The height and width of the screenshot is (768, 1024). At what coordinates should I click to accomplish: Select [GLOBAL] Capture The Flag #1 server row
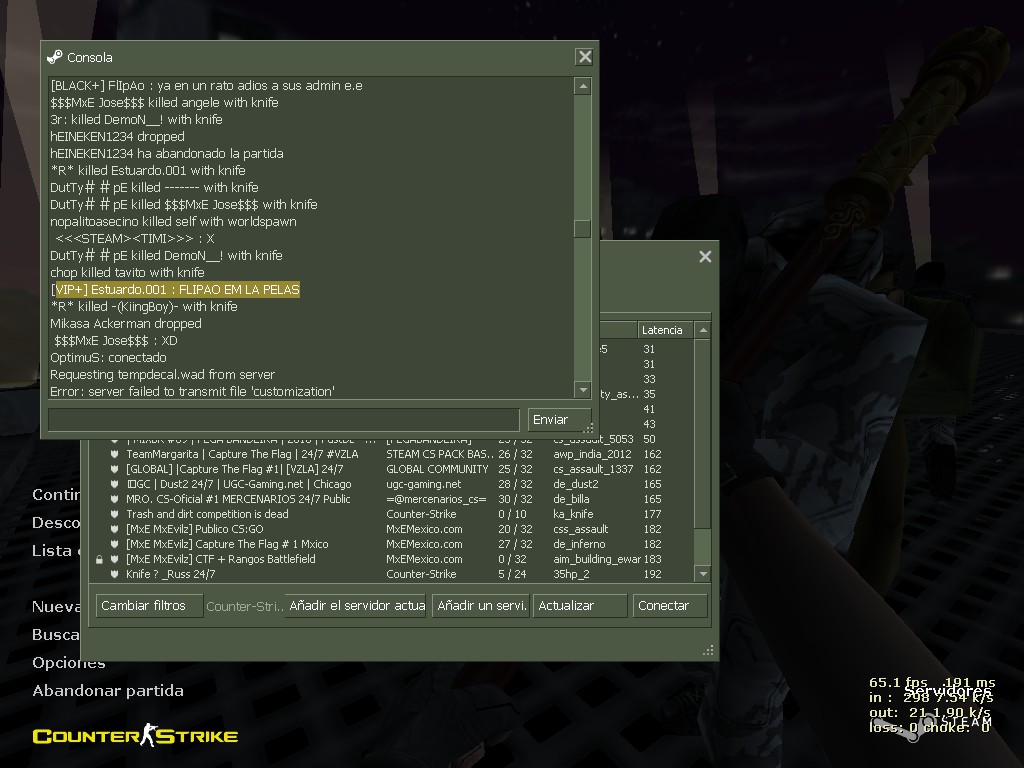coord(392,469)
